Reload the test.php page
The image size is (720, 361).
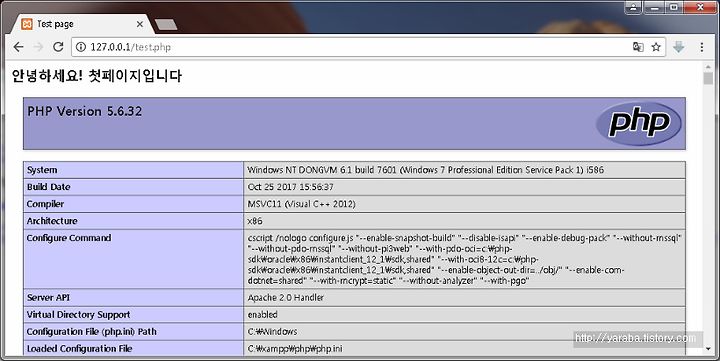[58, 47]
